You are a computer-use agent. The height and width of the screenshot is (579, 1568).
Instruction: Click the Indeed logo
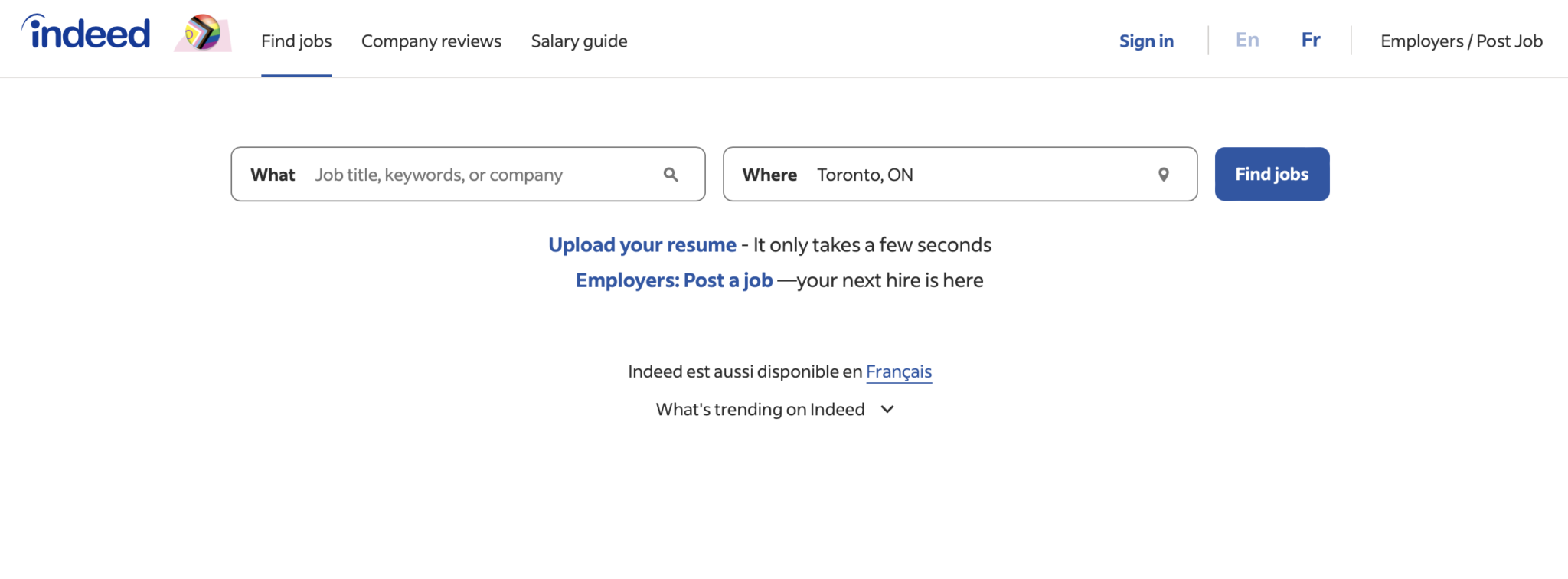click(x=87, y=33)
